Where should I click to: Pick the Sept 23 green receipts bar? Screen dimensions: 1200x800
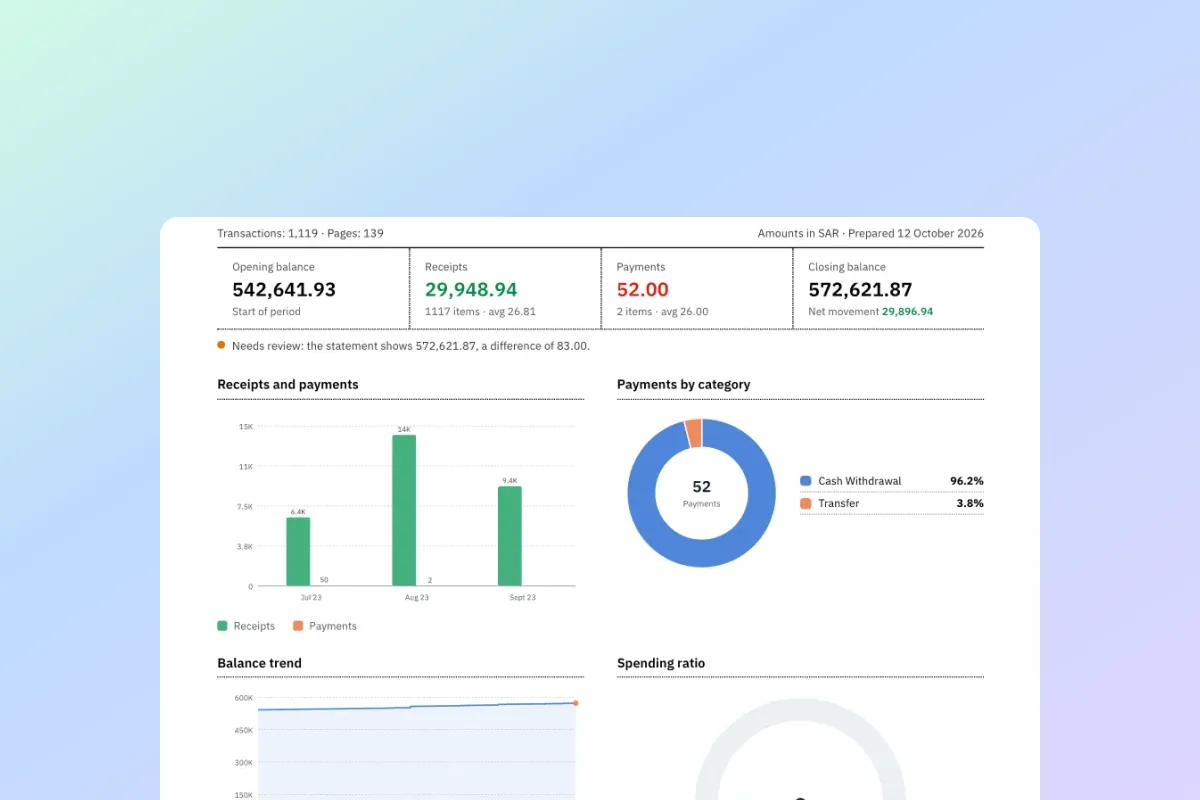[510, 536]
